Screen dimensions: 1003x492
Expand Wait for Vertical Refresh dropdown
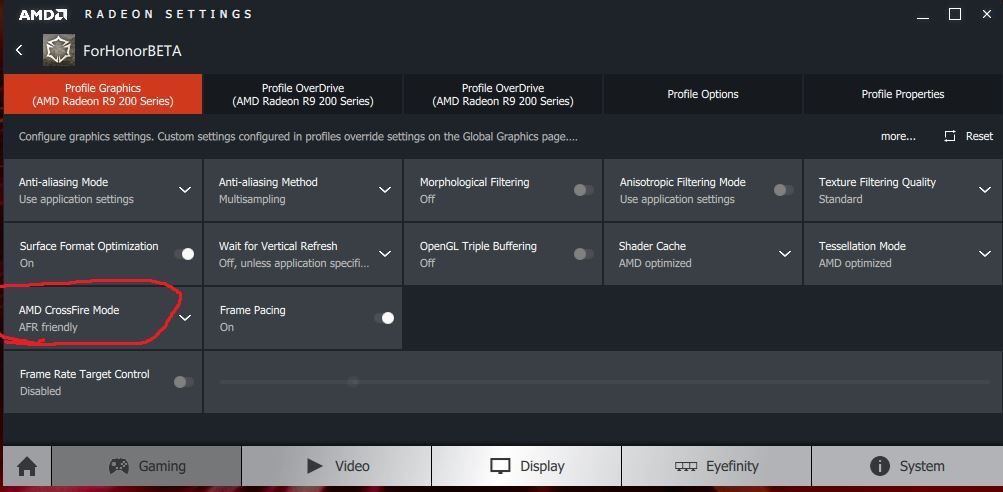[385, 254]
